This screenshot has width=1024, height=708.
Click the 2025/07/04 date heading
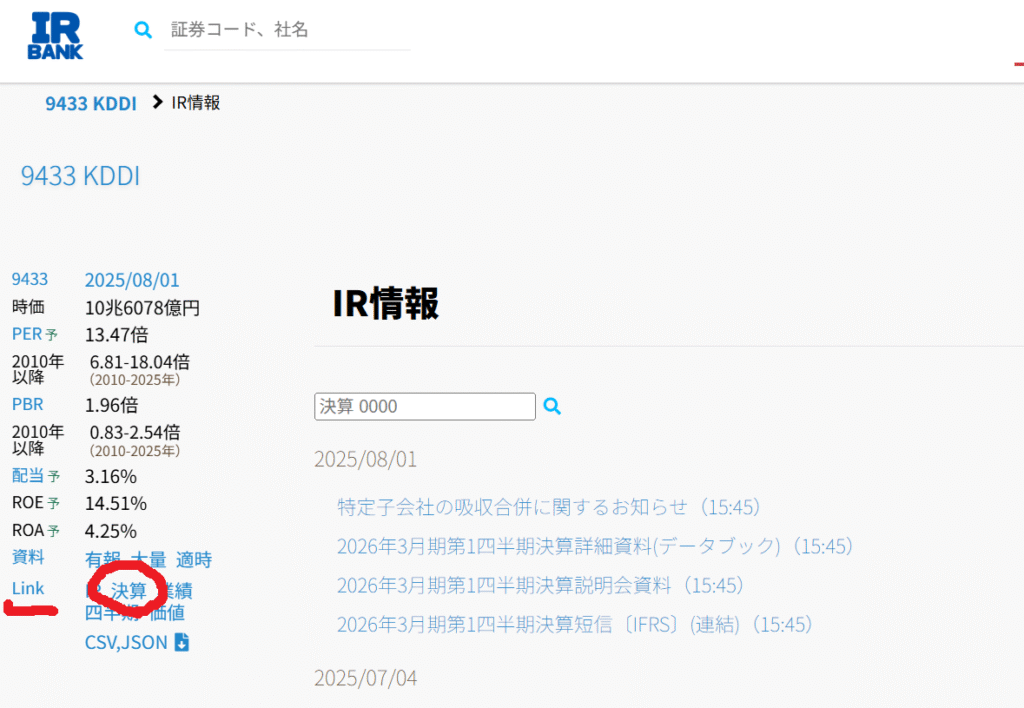[365, 678]
